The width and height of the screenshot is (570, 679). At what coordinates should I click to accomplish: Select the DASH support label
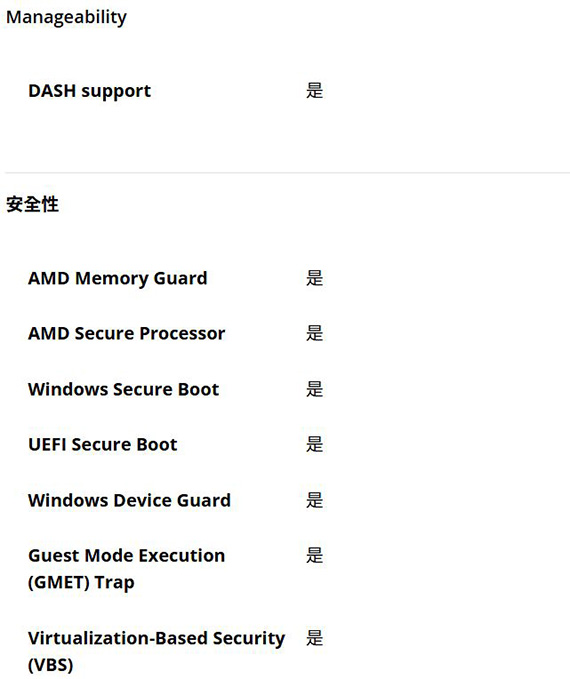[90, 91]
